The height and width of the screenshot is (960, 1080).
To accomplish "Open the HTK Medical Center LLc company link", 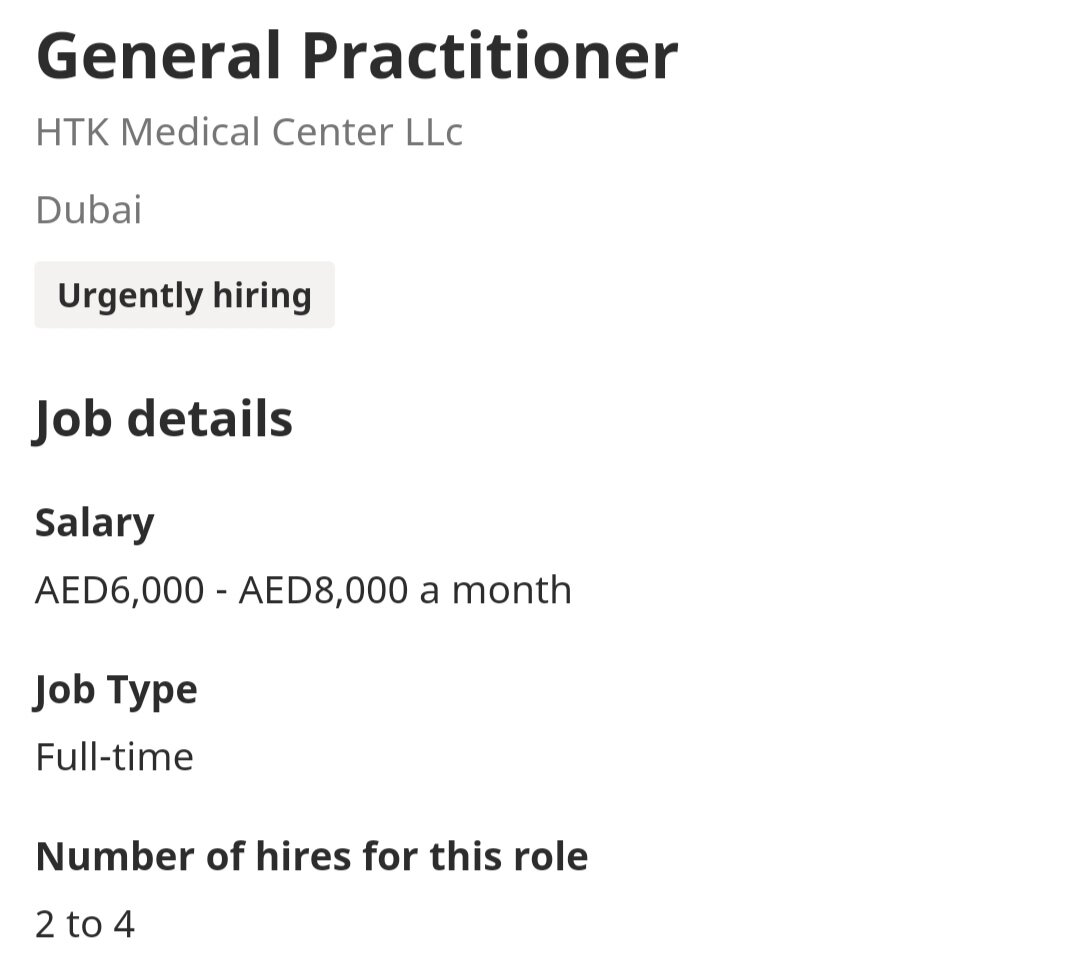I will (249, 132).
